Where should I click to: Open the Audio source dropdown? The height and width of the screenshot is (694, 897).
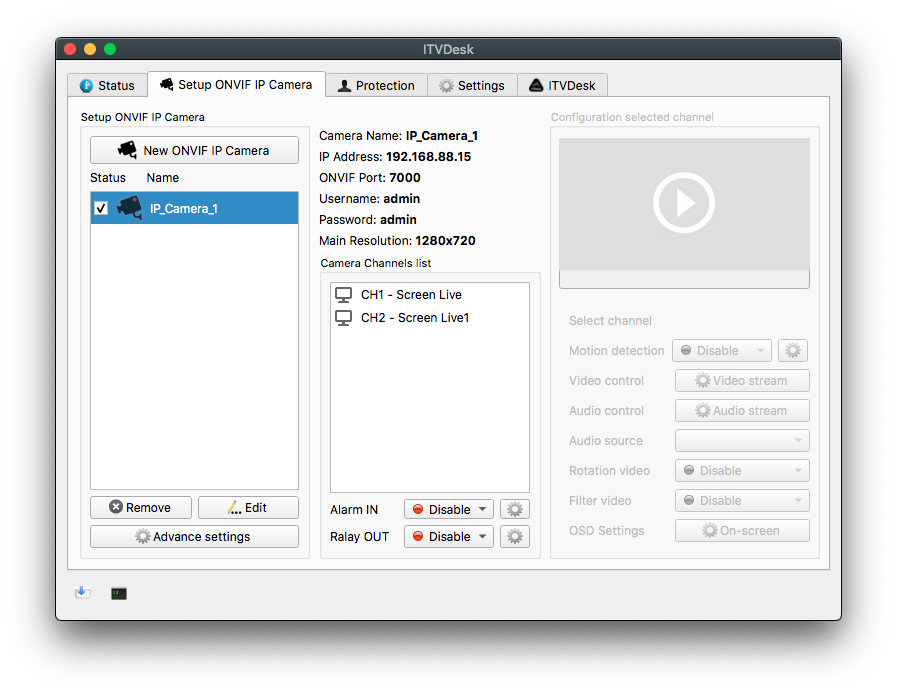pos(741,440)
